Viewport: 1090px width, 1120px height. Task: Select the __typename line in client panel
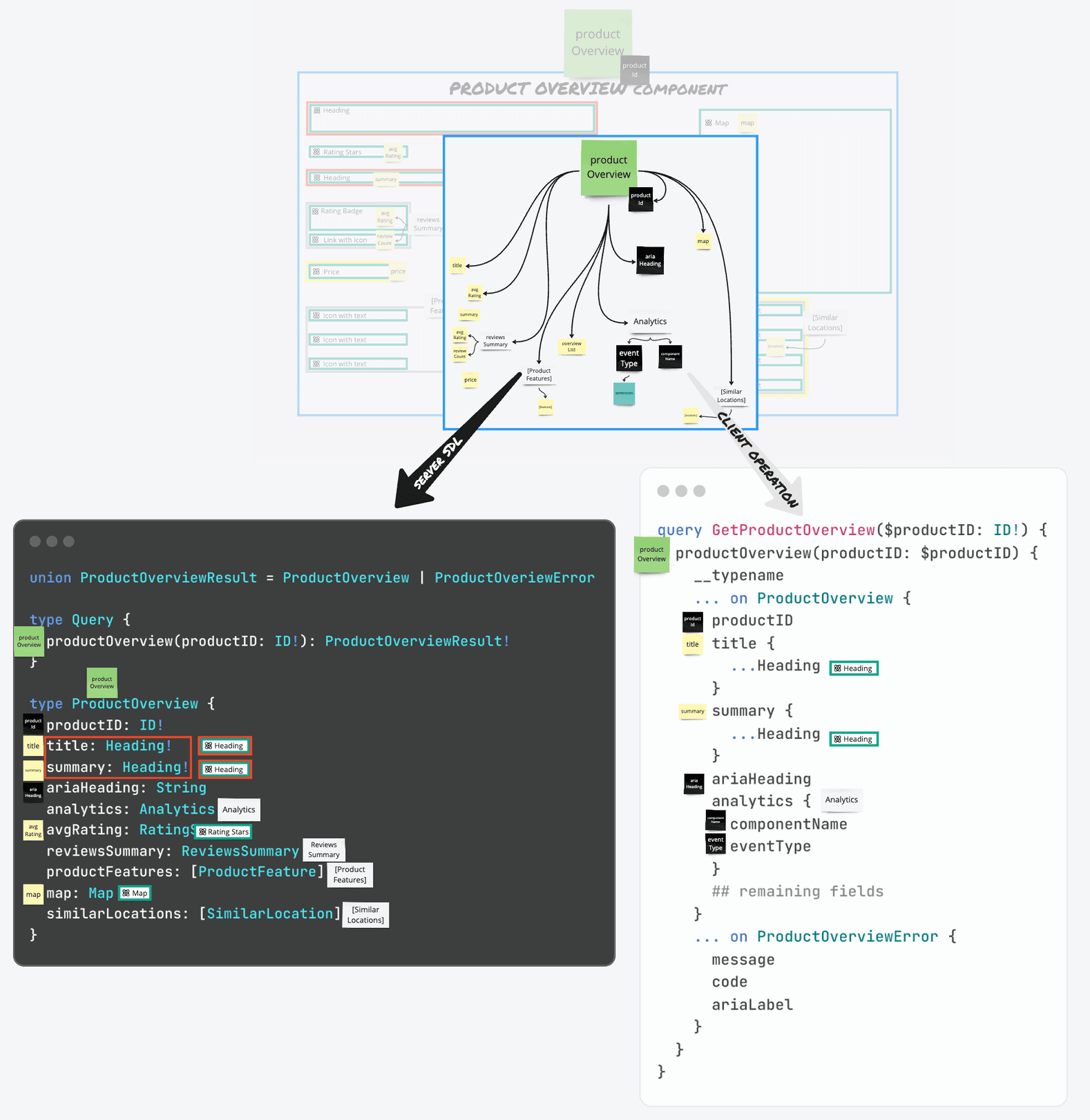[x=738, y=576]
